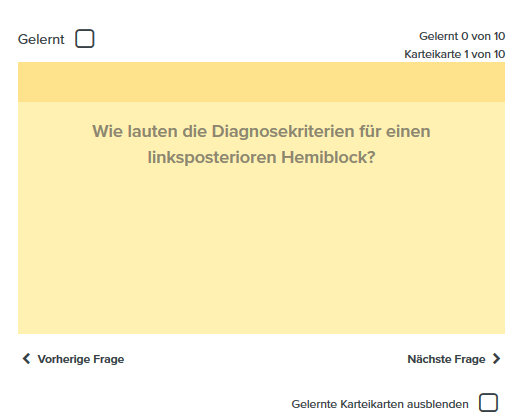Select the word linksposterioren in the question
The height and width of the screenshot is (415, 524).
(212, 158)
